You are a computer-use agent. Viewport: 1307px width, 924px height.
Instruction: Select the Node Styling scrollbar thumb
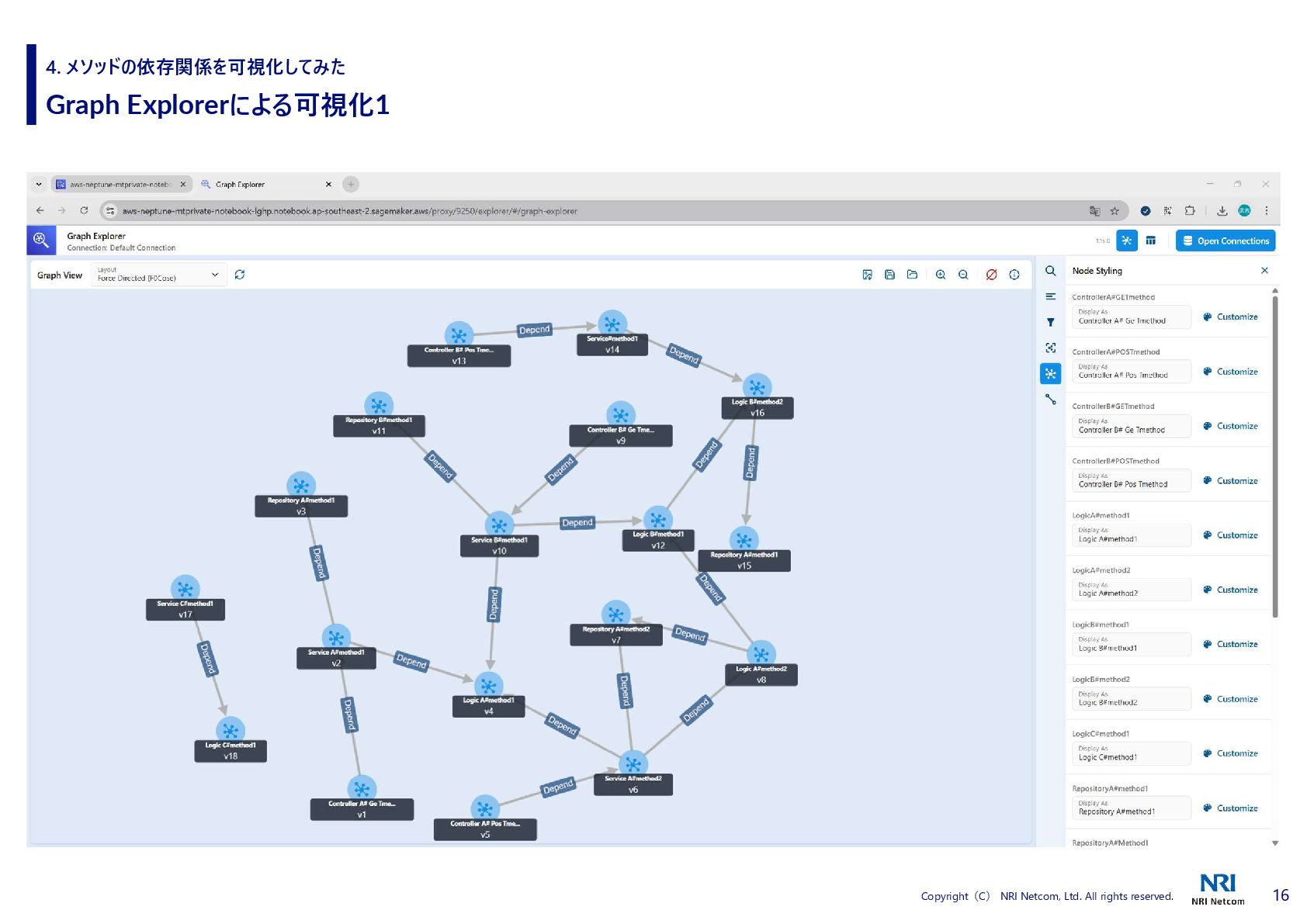(x=1274, y=458)
